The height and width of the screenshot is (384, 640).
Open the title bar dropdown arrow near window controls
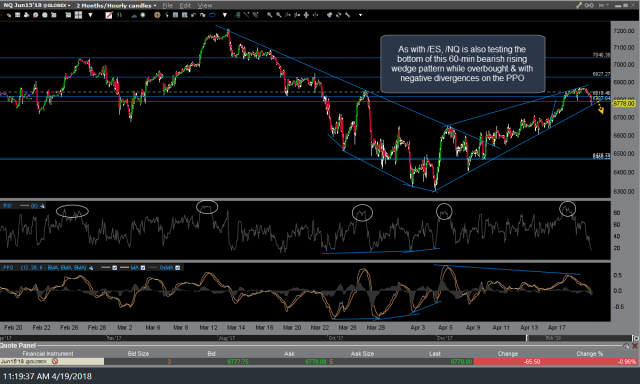(608, 5)
